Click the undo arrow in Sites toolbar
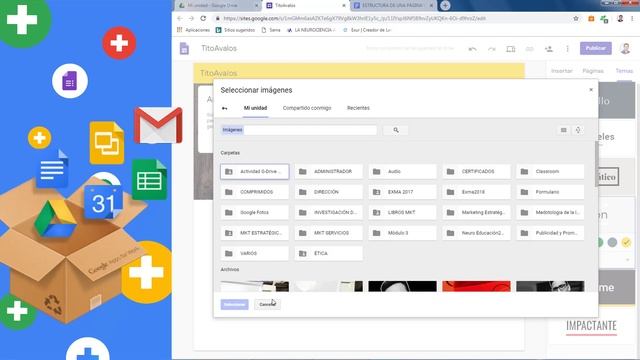640x360 pixels. coord(473,49)
